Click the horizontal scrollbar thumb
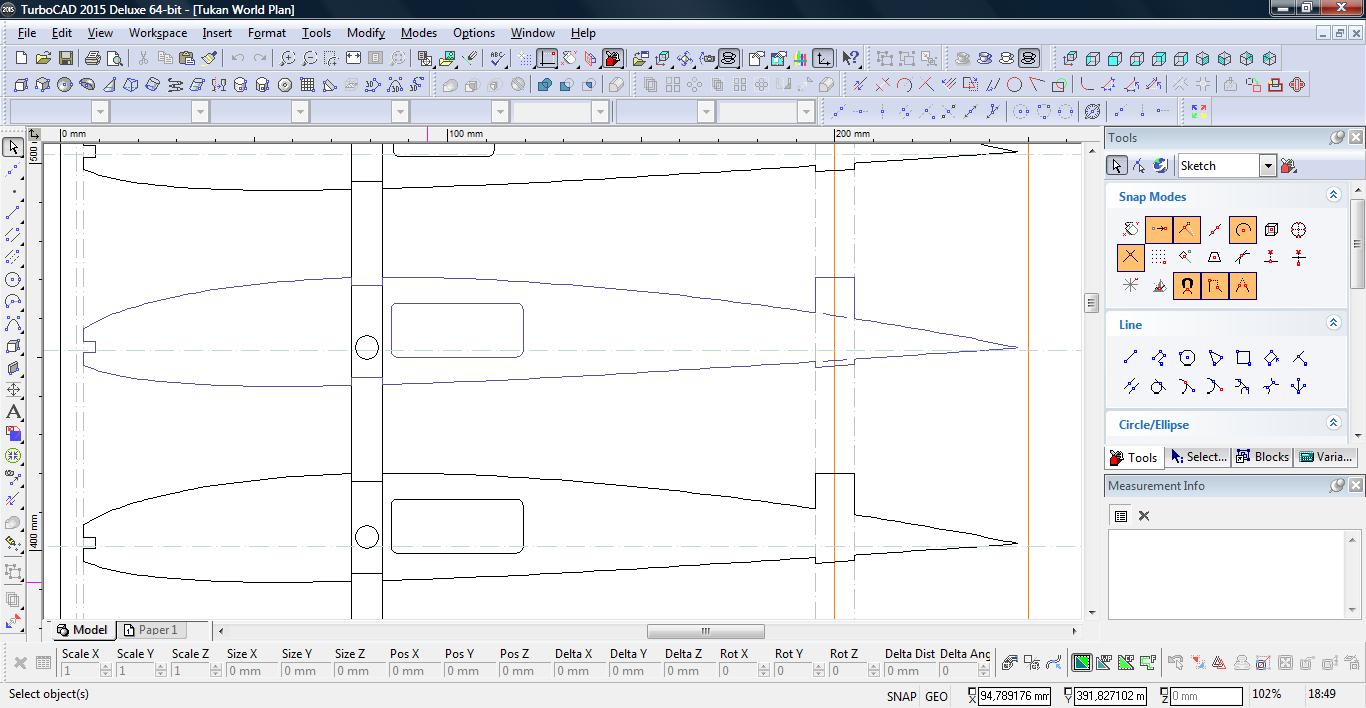 pyautogui.click(x=705, y=631)
